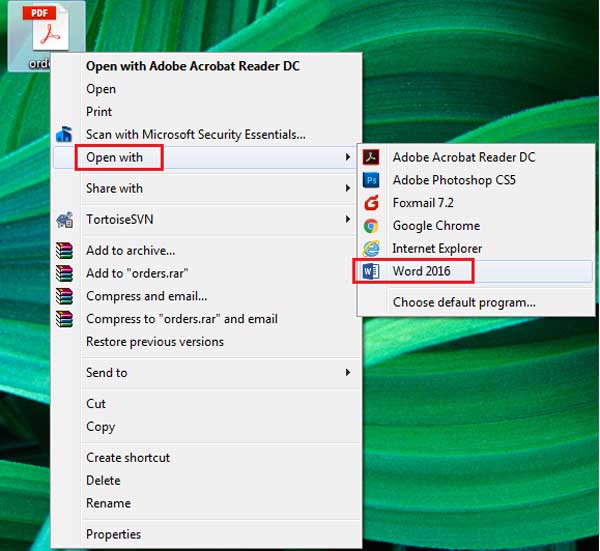The width and height of the screenshot is (600, 551).
Task: Select the Open with menu entry
Action: pyautogui.click(x=203, y=157)
